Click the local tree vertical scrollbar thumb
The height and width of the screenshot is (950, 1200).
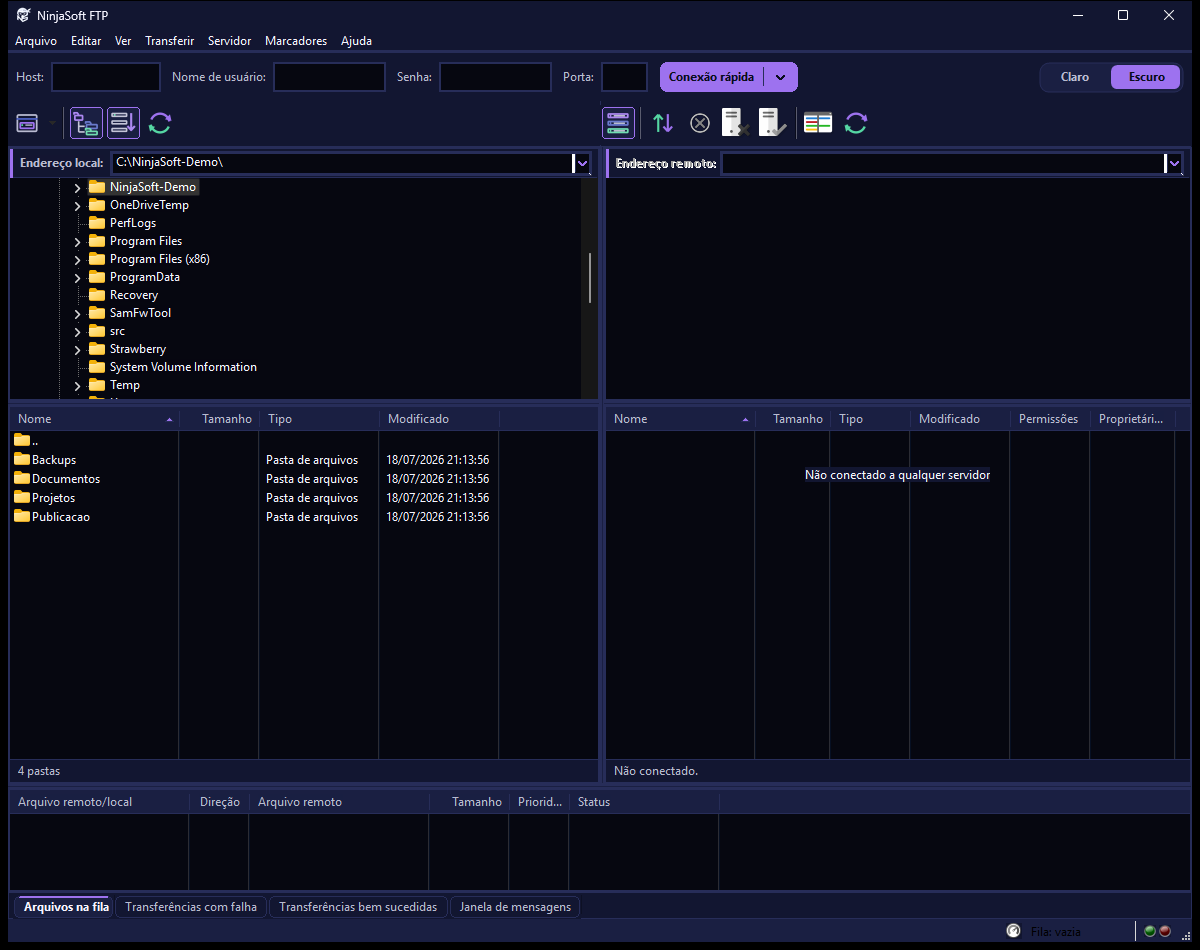[589, 278]
